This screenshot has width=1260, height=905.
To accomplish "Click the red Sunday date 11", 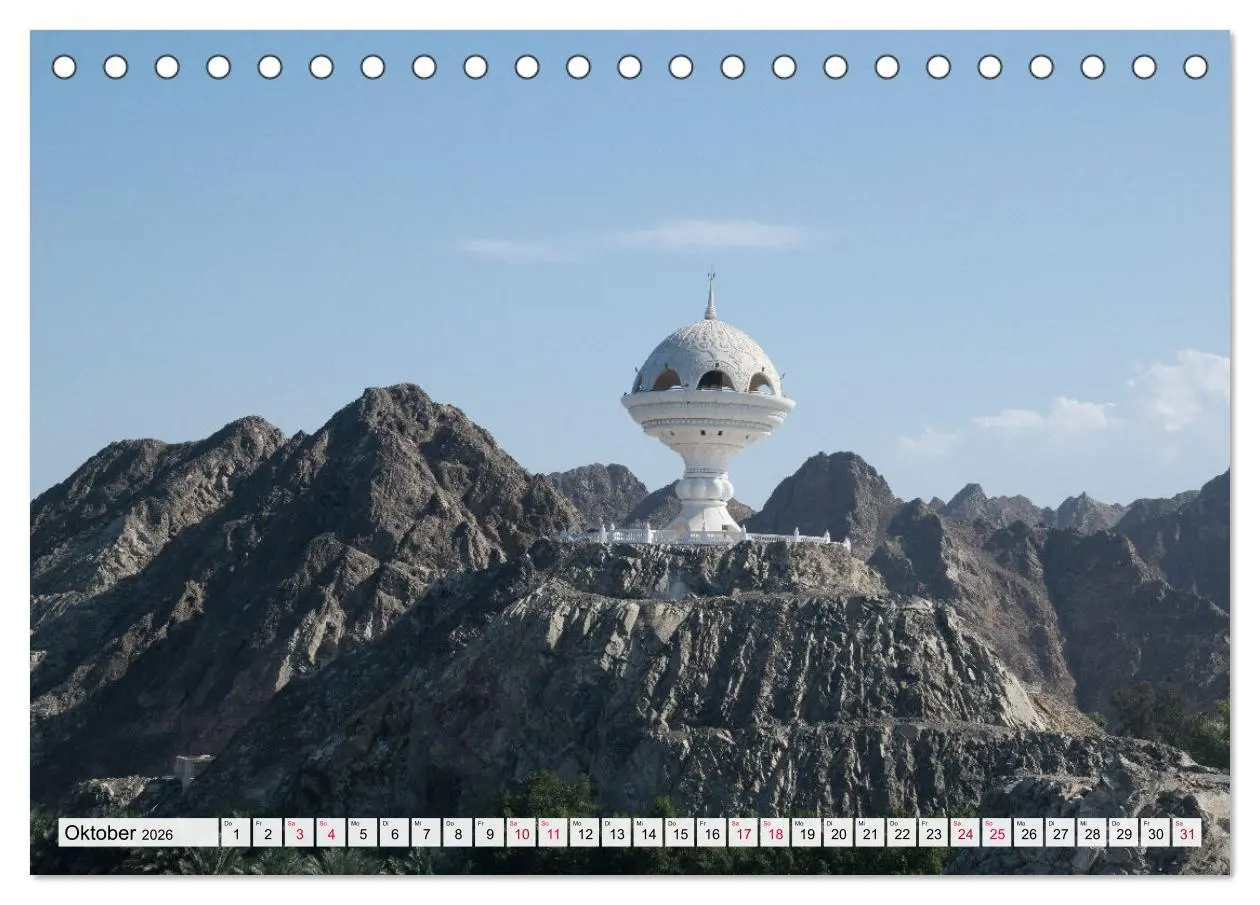I will [553, 833].
